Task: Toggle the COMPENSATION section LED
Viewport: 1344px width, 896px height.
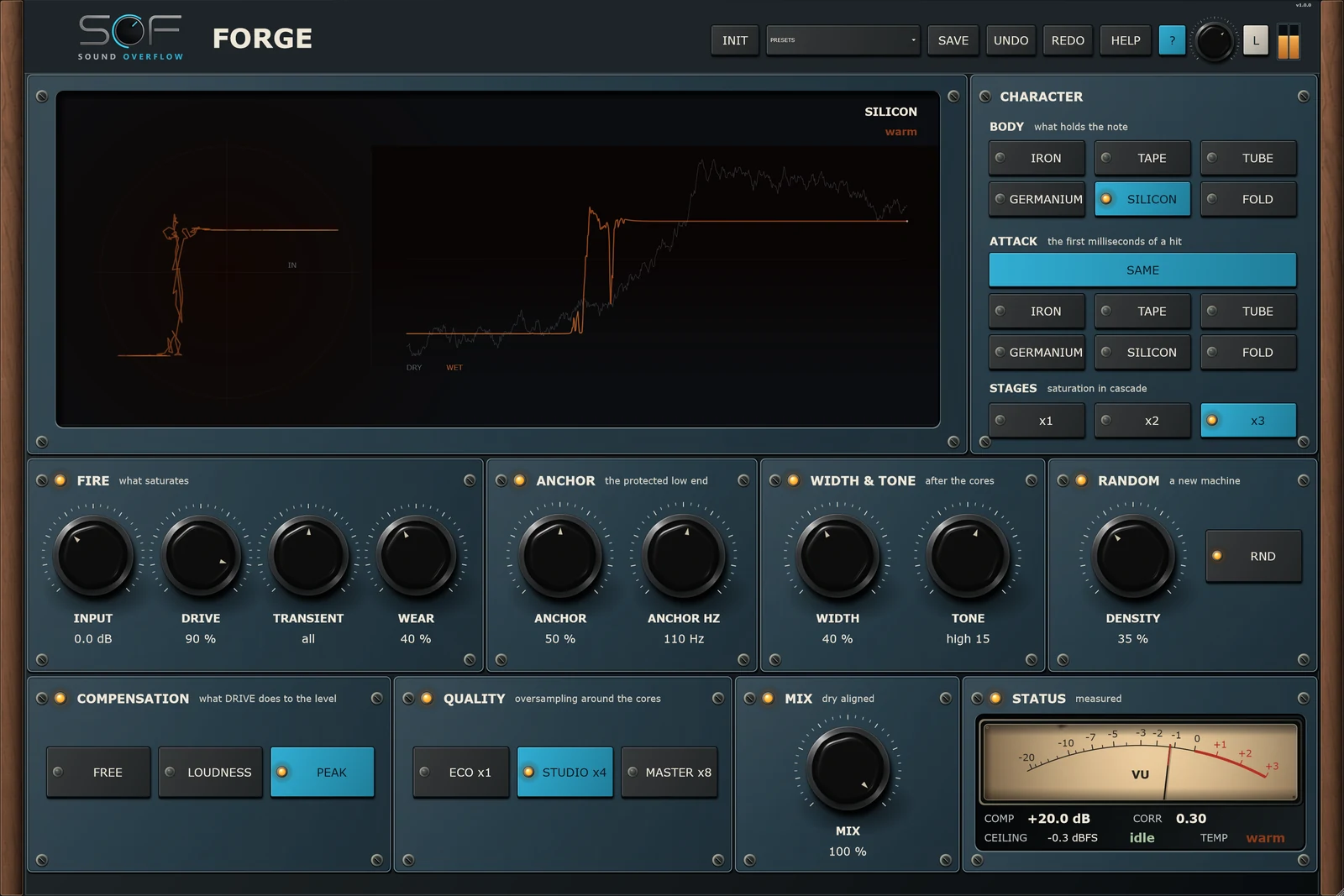Action: [x=60, y=698]
